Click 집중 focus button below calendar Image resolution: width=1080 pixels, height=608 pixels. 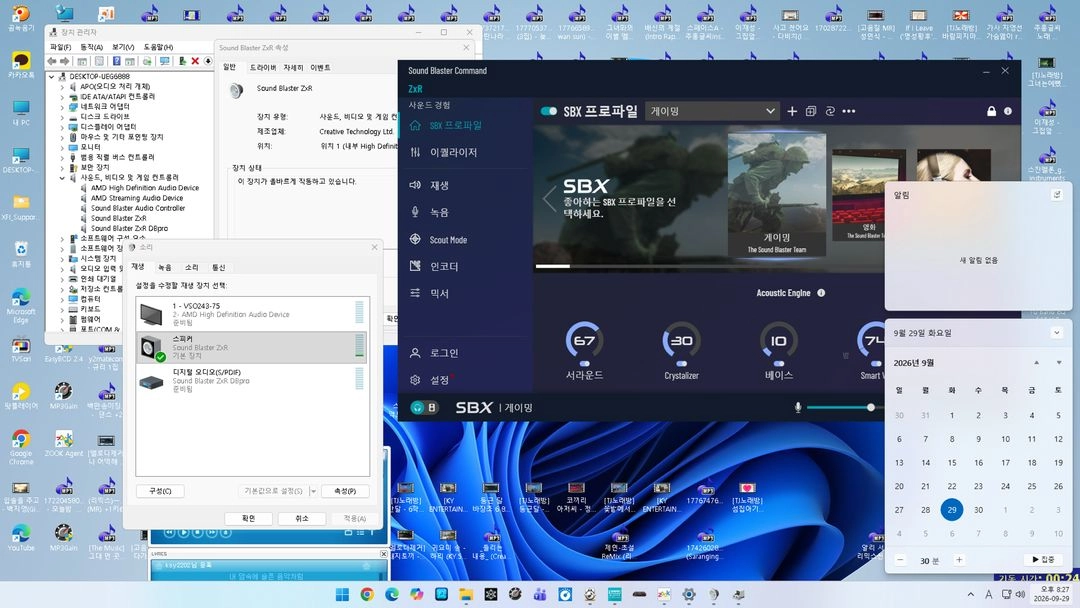coord(1043,560)
